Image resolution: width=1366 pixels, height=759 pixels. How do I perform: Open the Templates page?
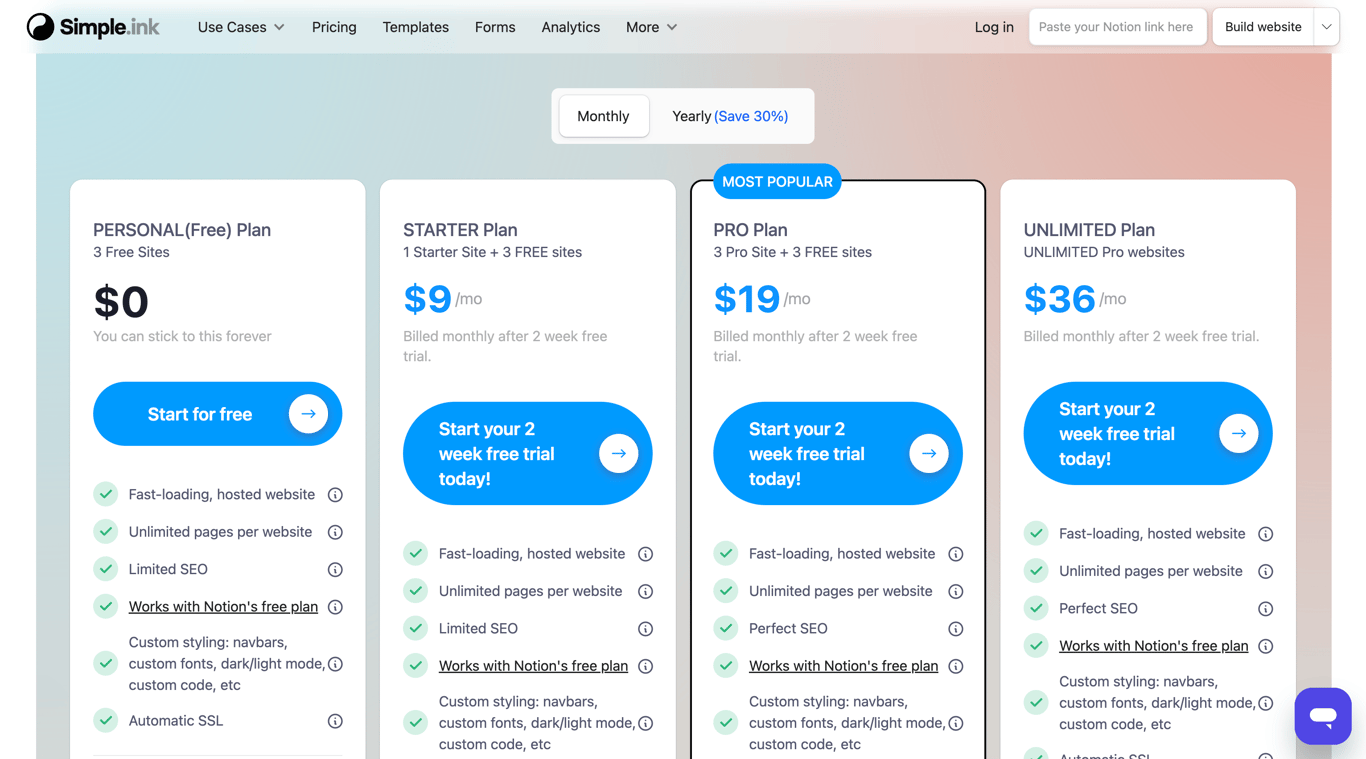pos(415,27)
